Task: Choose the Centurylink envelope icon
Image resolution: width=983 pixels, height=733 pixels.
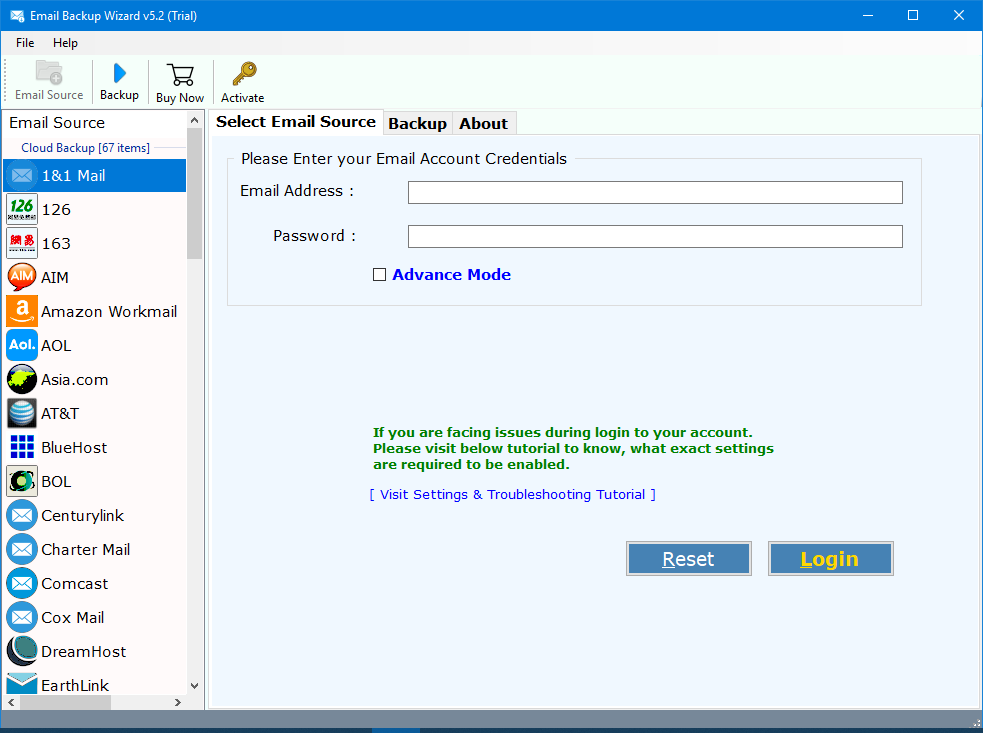Action: [22, 515]
